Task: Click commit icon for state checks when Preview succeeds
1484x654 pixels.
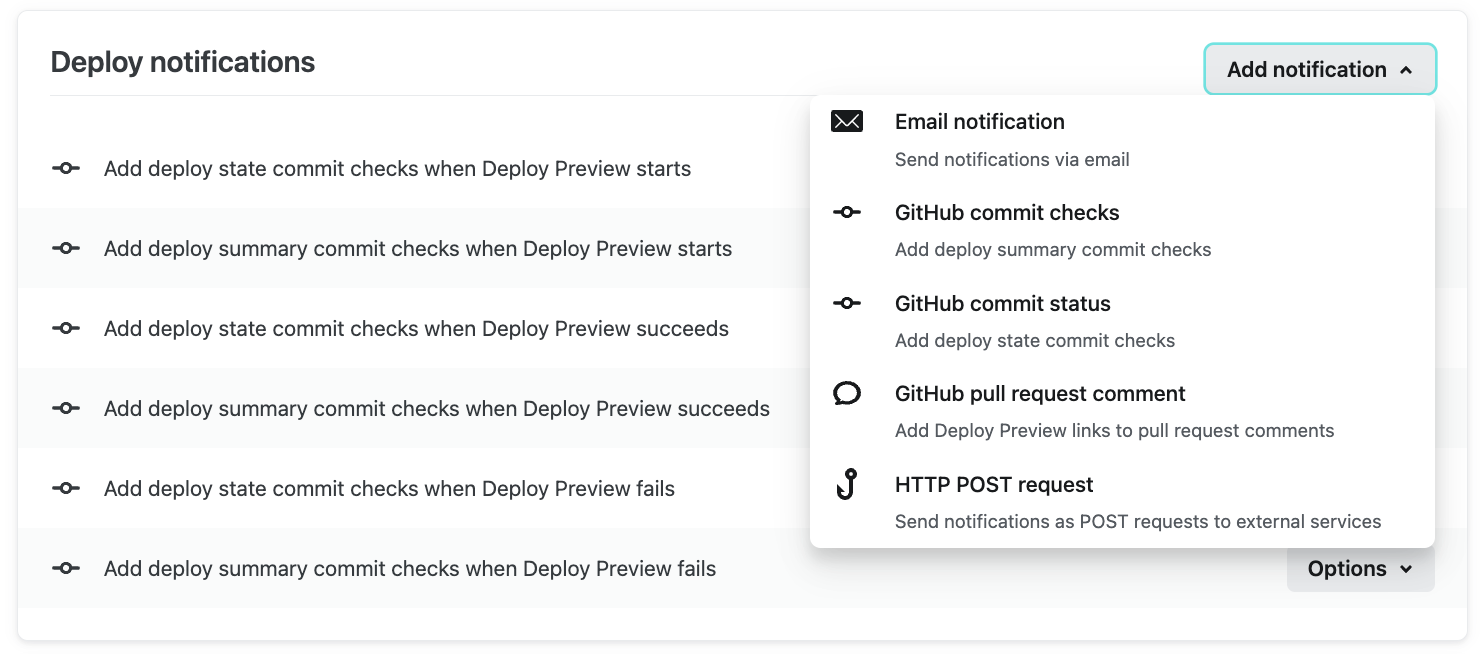Action: pyautogui.click(x=66, y=329)
